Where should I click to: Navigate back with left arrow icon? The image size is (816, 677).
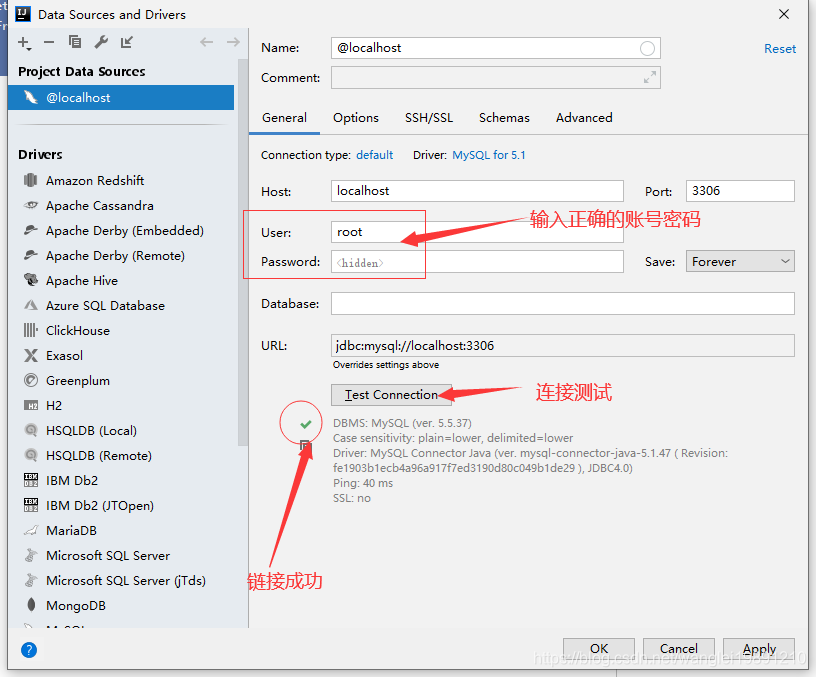click(x=207, y=42)
